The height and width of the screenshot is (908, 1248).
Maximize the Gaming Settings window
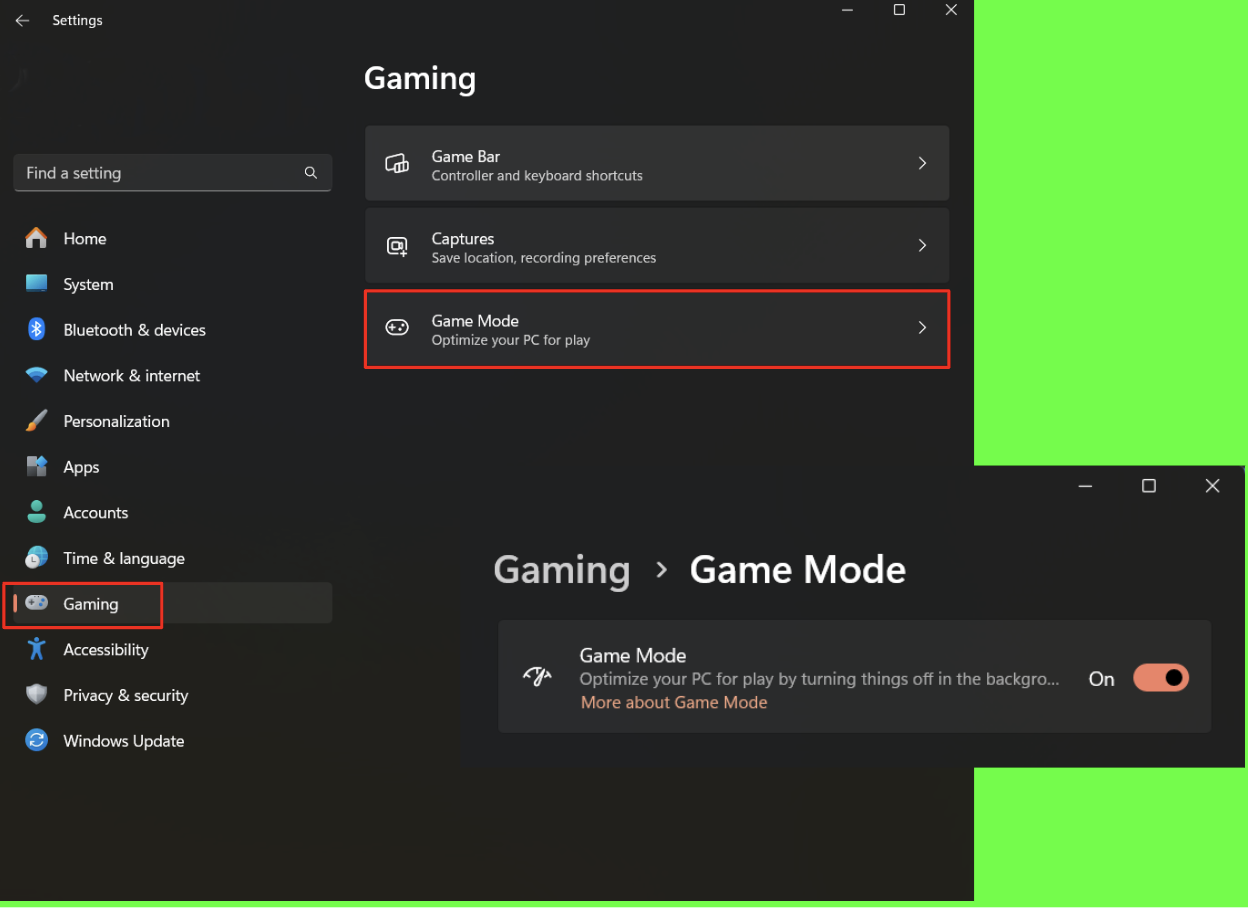[x=899, y=10]
